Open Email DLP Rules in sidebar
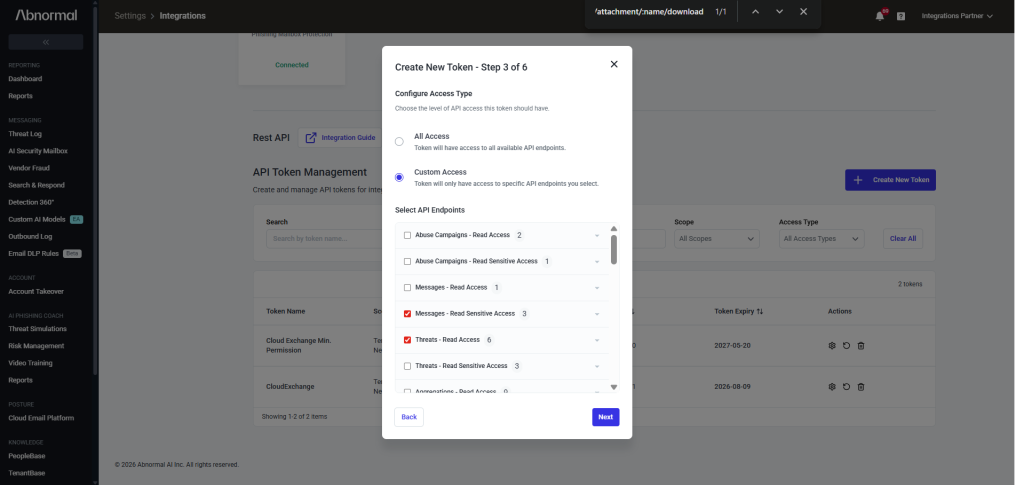The image size is (1024, 485). 33,253
